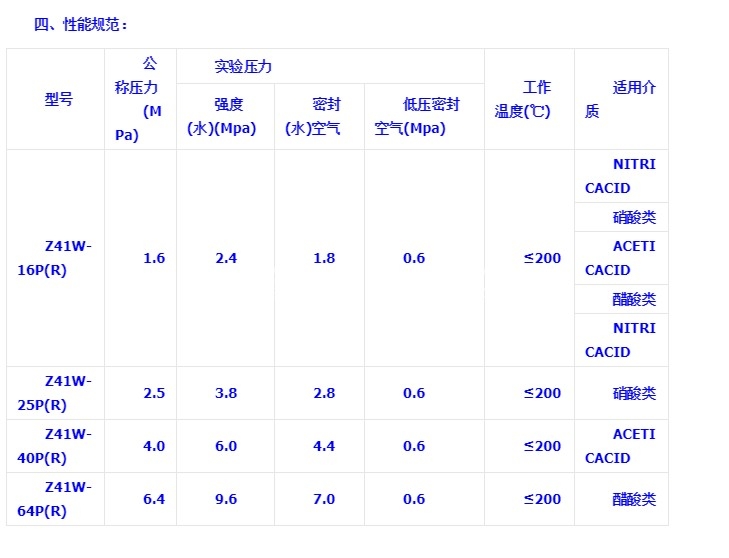
Task: Click the 7.0 seal pressure value
Action: click(x=324, y=499)
